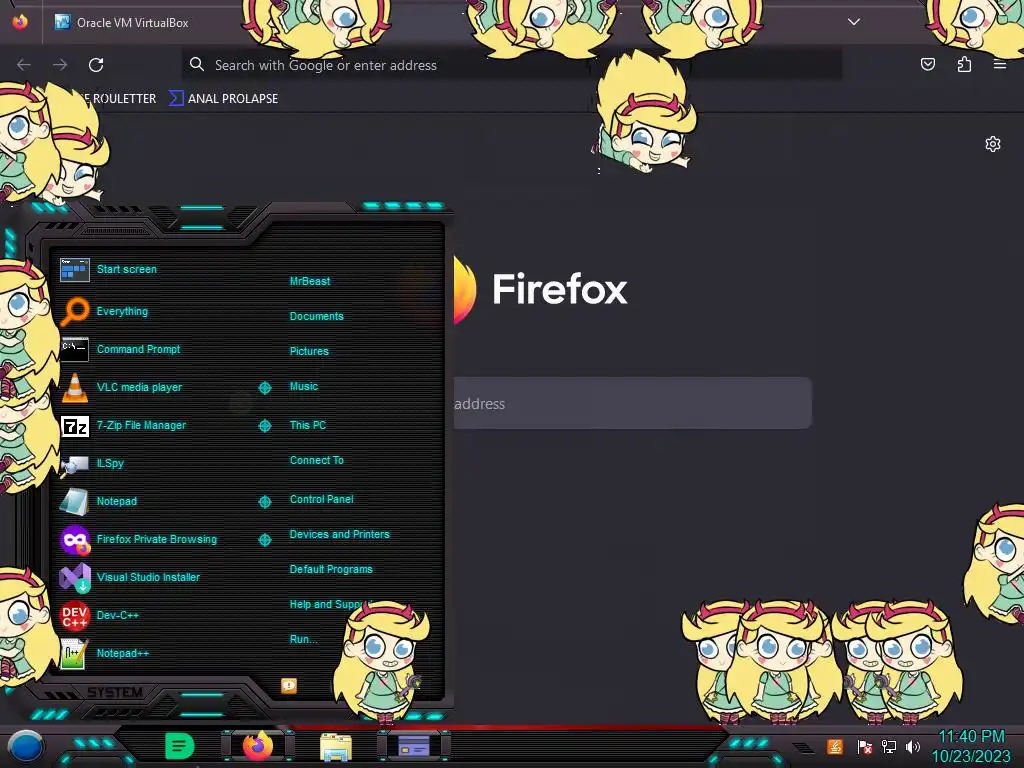This screenshot has height=768, width=1024.
Task: Open Devices and Printers entry
Action: click(x=340, y=534)
